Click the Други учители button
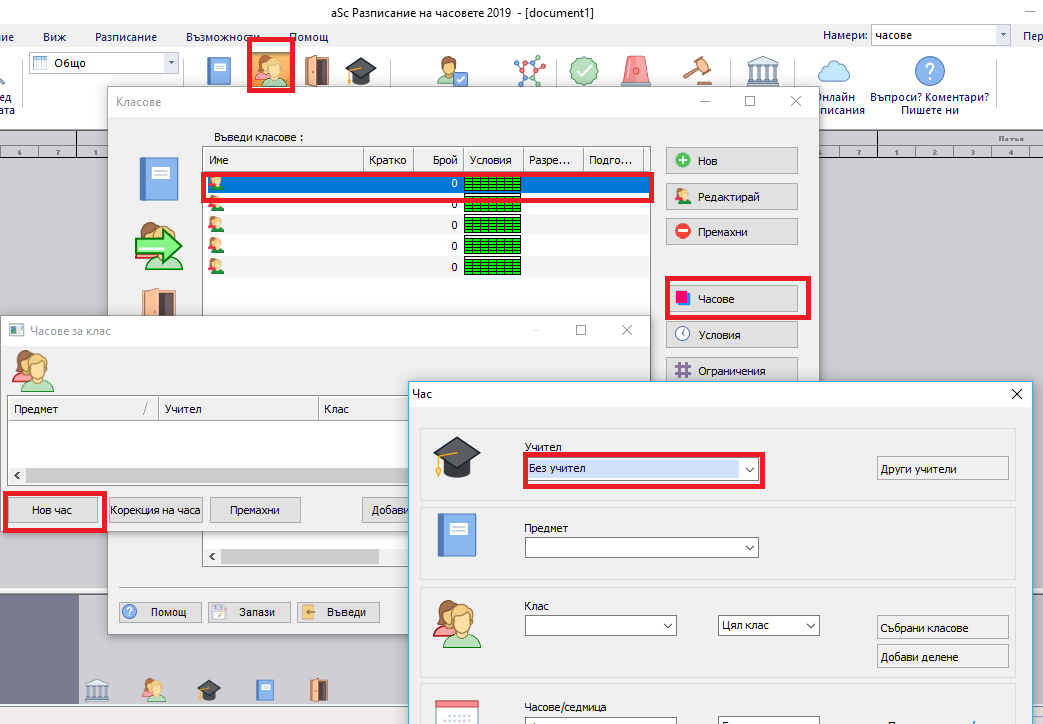 (x=943, y=468)
